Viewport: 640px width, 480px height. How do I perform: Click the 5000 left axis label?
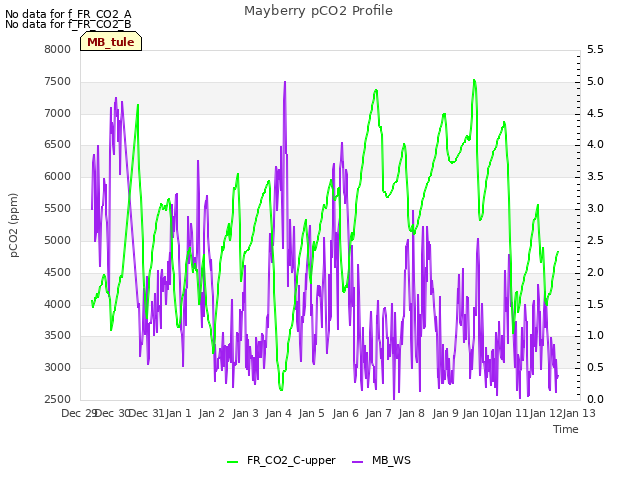point(58,240)
